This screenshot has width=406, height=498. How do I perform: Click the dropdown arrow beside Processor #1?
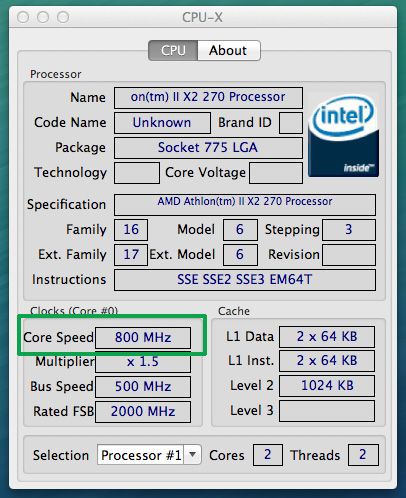click(193, 455)
